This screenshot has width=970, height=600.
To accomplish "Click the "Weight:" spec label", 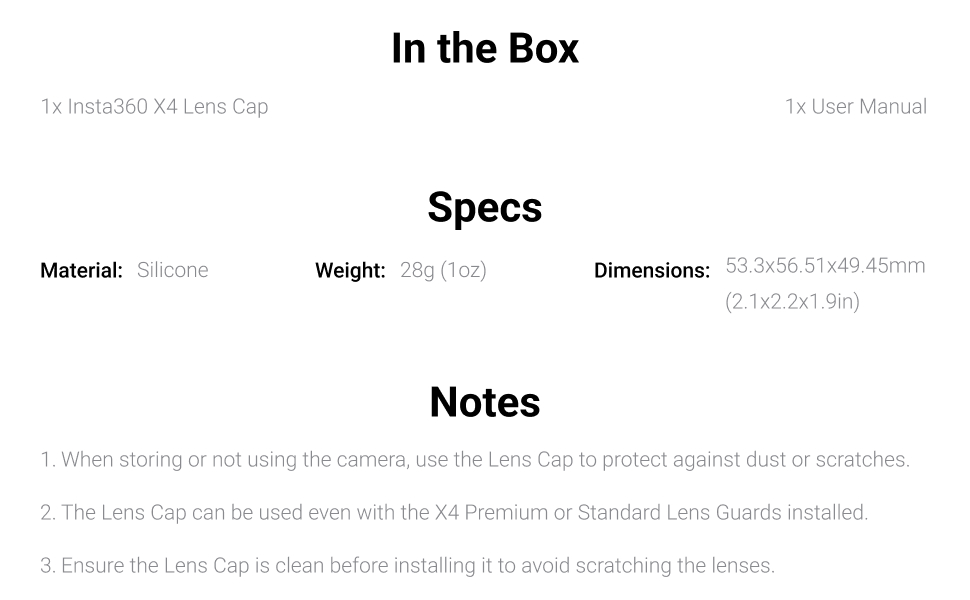I will pos(350,270).
